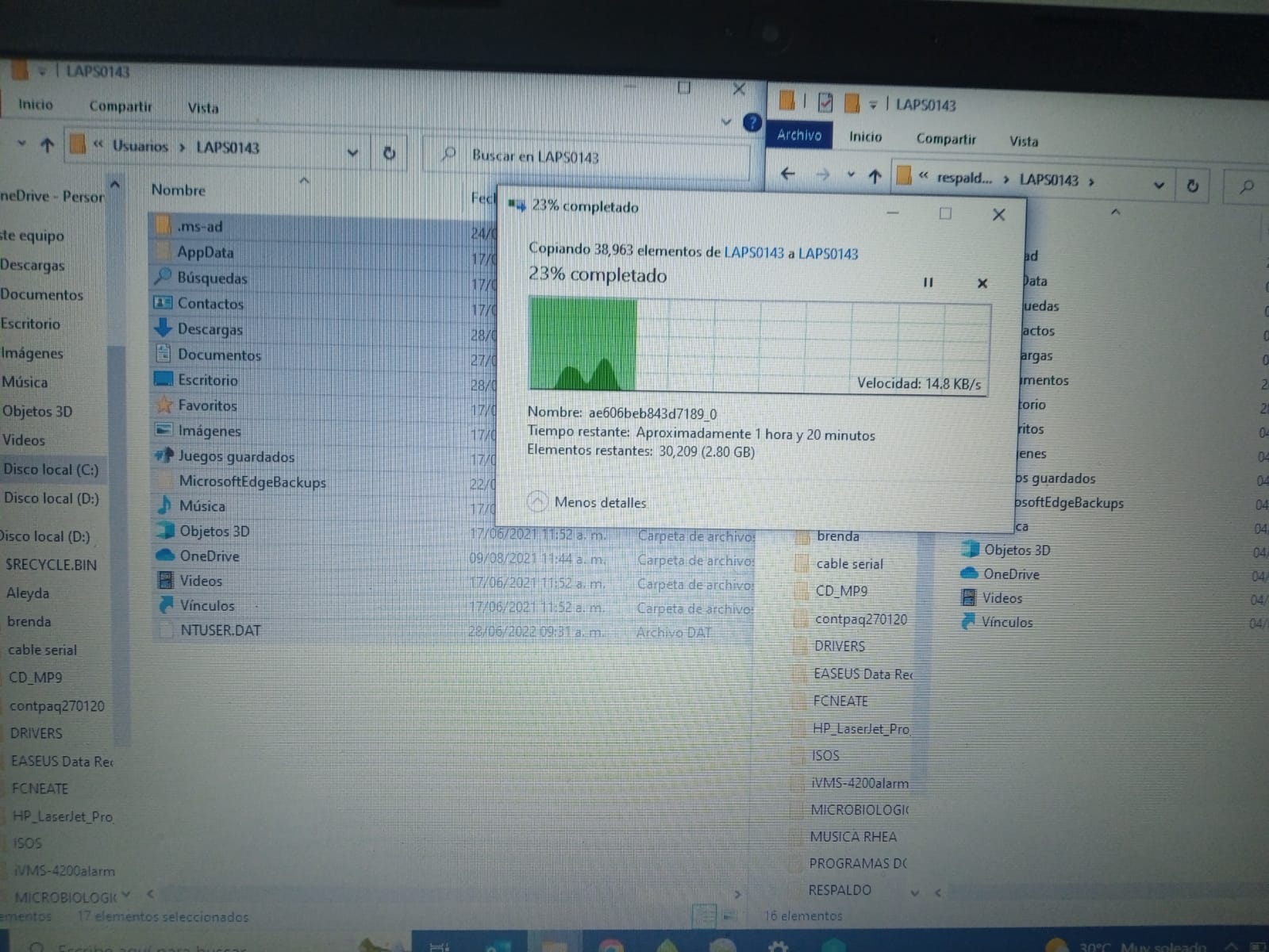Switch to Vista tab in left window
The height and width of the screenshot is (952, 1269).
coord(203,108)
